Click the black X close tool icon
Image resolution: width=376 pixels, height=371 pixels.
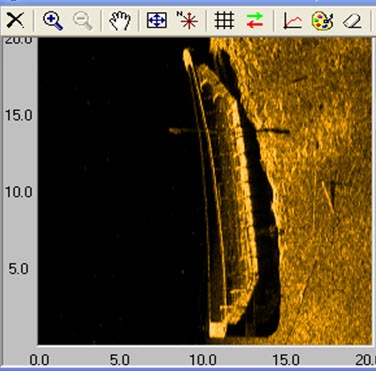pos(16,20)
